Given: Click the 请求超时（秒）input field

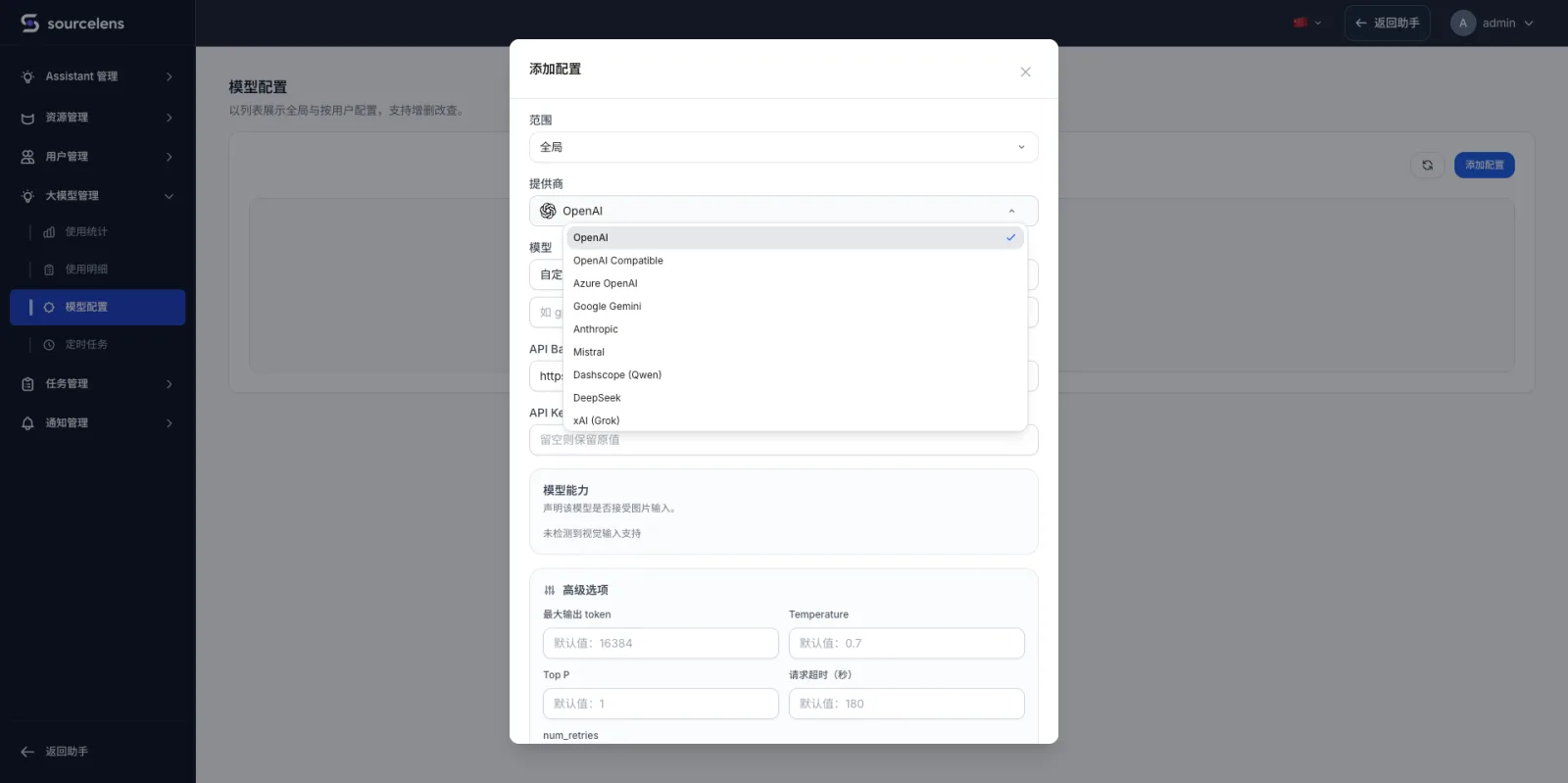Looking at the screenshot, I should [x=906, y=704].
